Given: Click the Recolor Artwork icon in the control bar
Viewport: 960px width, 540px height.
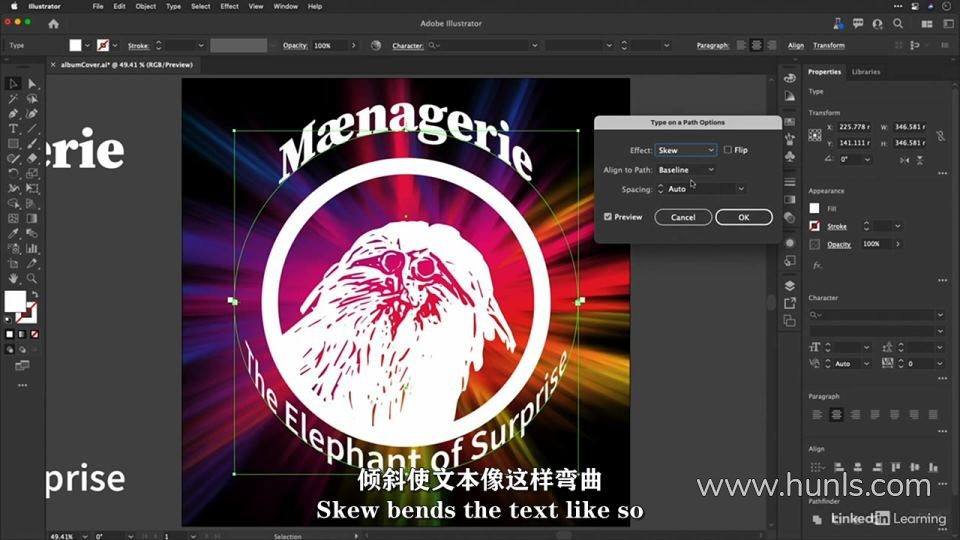Looking at the screenshot, I should pos(376,45).
